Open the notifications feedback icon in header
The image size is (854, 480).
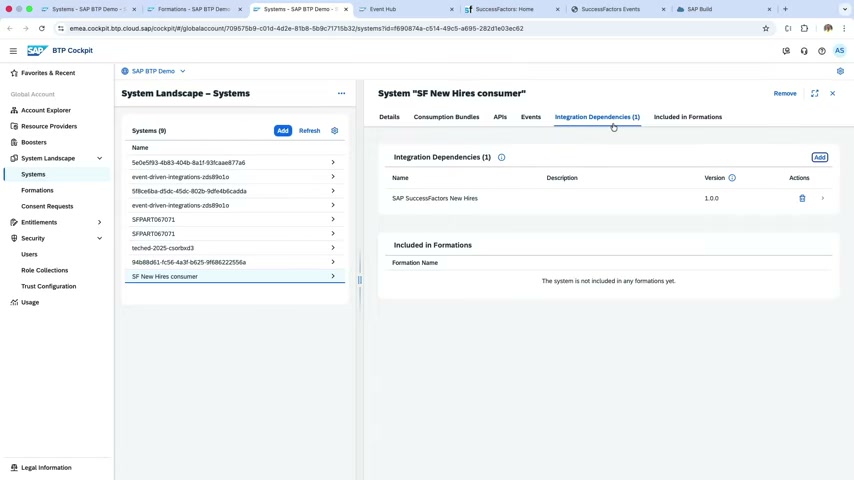786,51
